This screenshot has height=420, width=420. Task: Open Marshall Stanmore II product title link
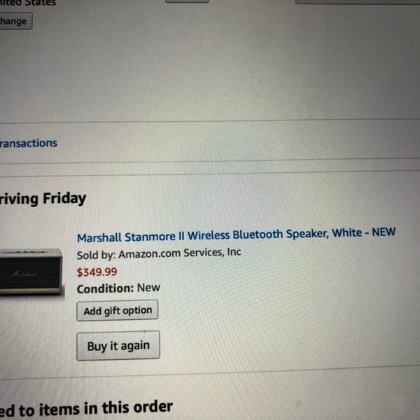(x=236, y=235)
